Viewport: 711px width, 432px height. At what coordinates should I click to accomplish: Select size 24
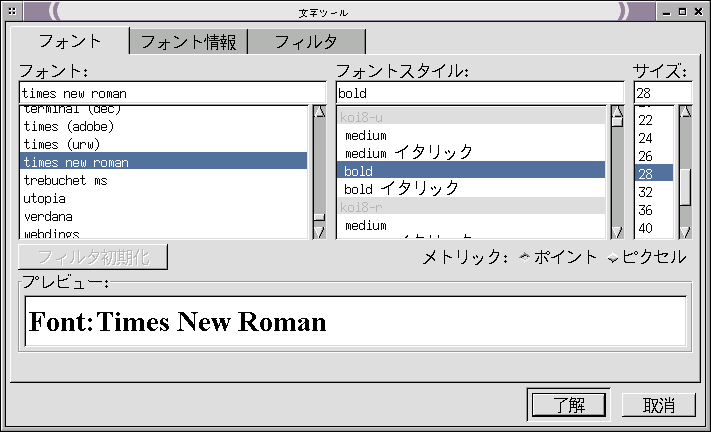click(653, 138)
